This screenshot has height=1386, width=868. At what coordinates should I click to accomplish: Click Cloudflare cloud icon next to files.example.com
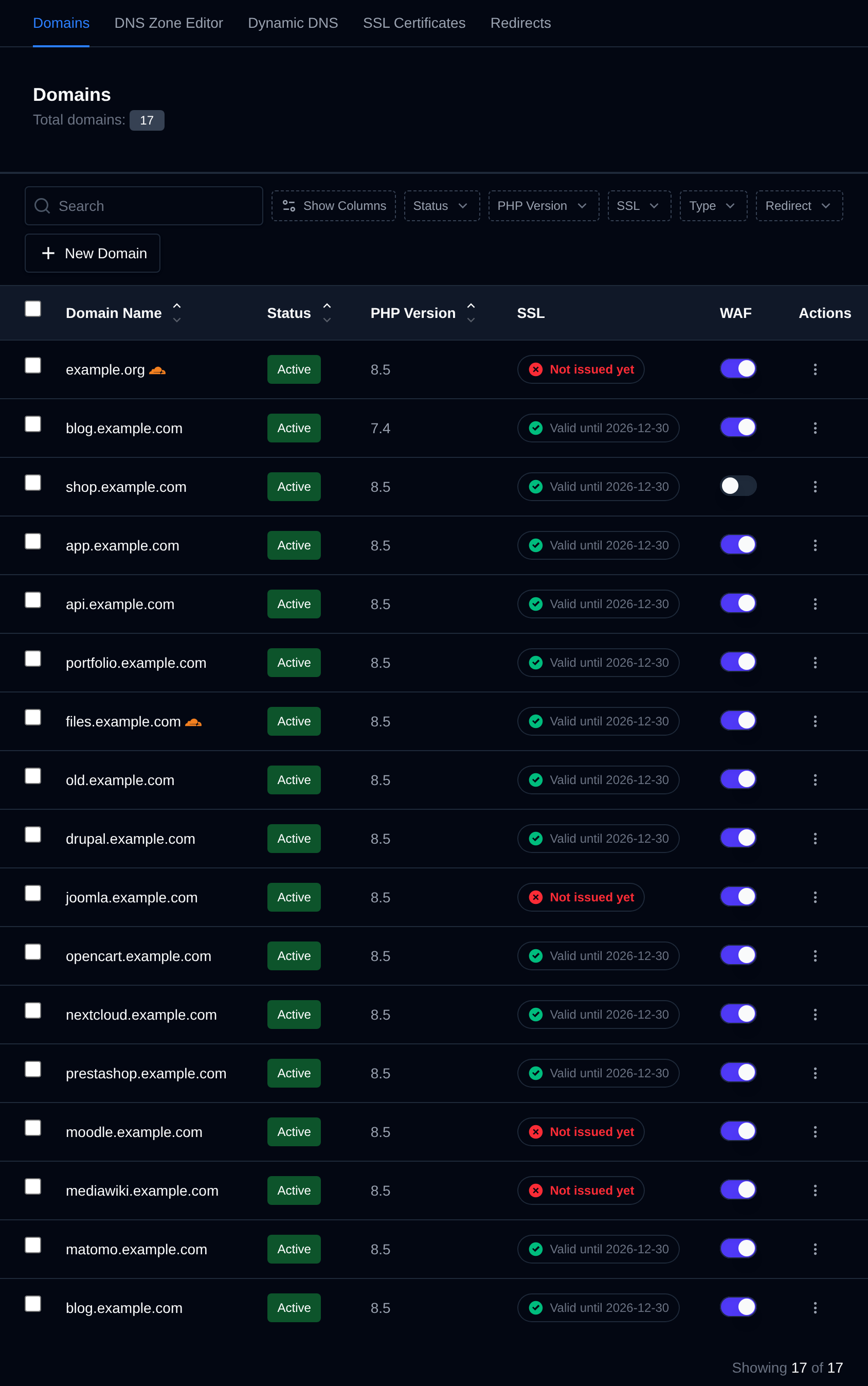193,722
